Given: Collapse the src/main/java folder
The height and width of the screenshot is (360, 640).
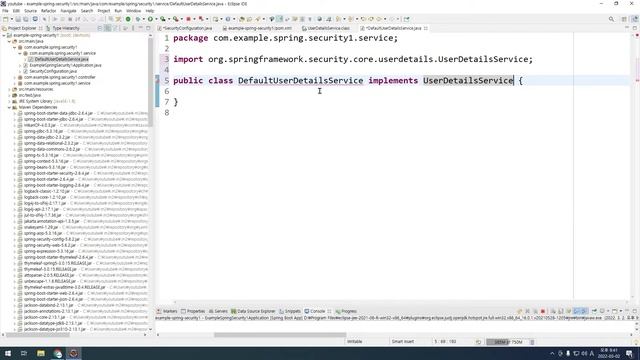Looking at the screenshot, I should coord(9,41).
